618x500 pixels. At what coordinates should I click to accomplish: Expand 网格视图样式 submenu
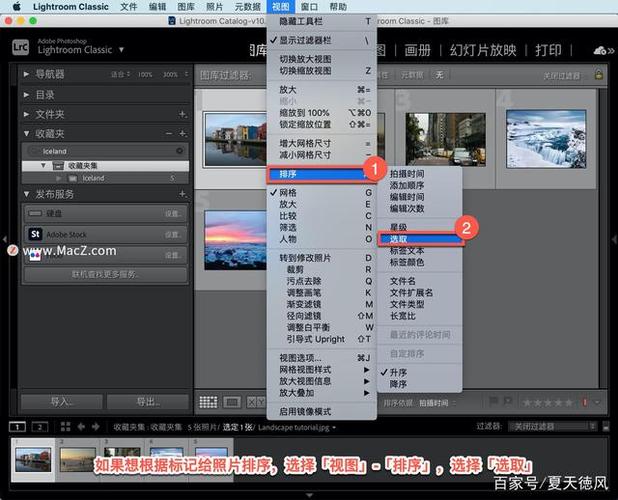tap(322, 370)
